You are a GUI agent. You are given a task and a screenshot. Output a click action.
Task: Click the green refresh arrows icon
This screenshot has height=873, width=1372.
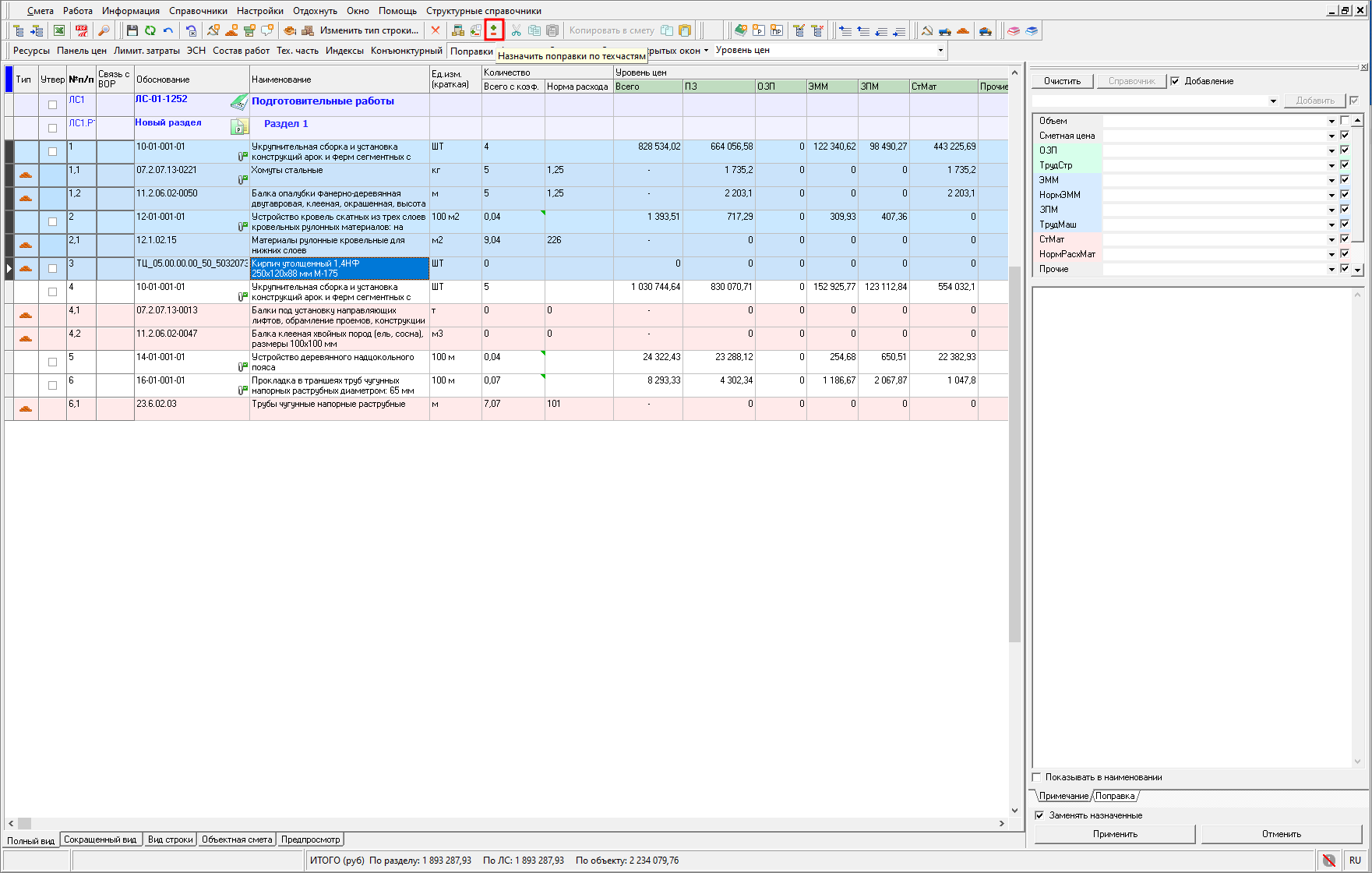[x=150, y=30]
